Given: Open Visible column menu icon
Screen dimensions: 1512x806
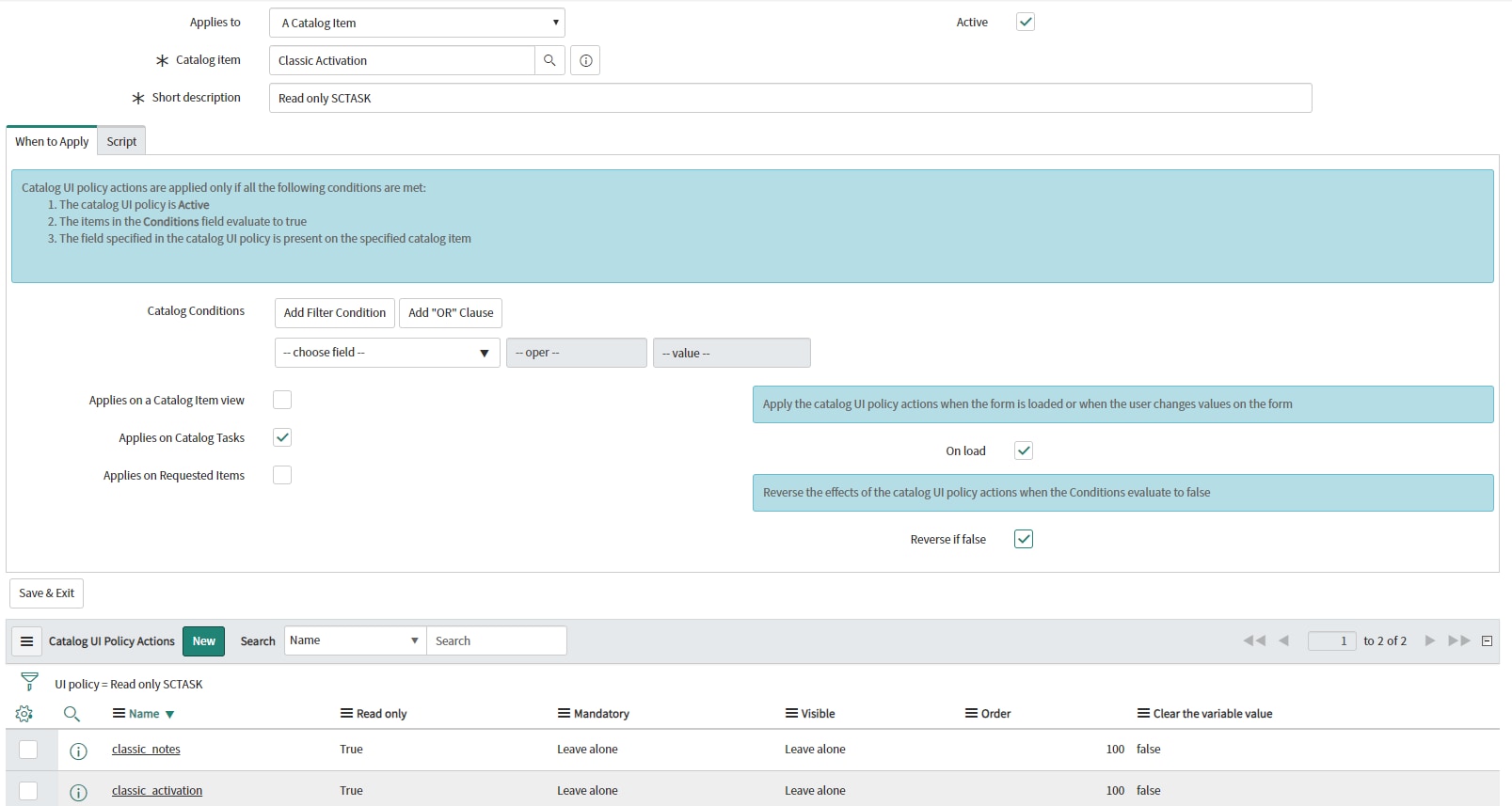Looking at the screenshot, I should tap(791, 714).
